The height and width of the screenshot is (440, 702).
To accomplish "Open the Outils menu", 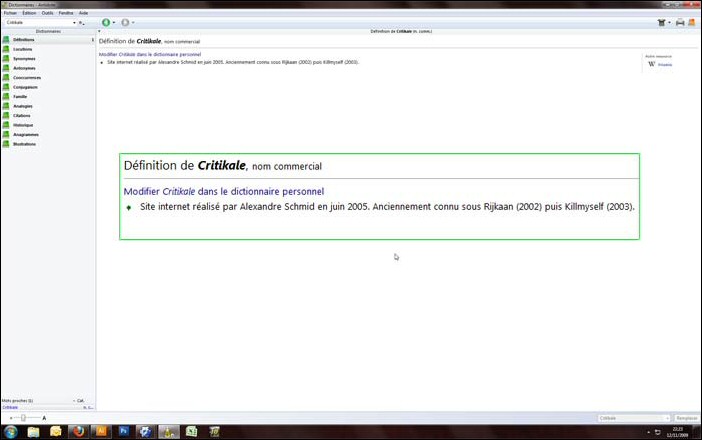I will click(x=47, y=13).
